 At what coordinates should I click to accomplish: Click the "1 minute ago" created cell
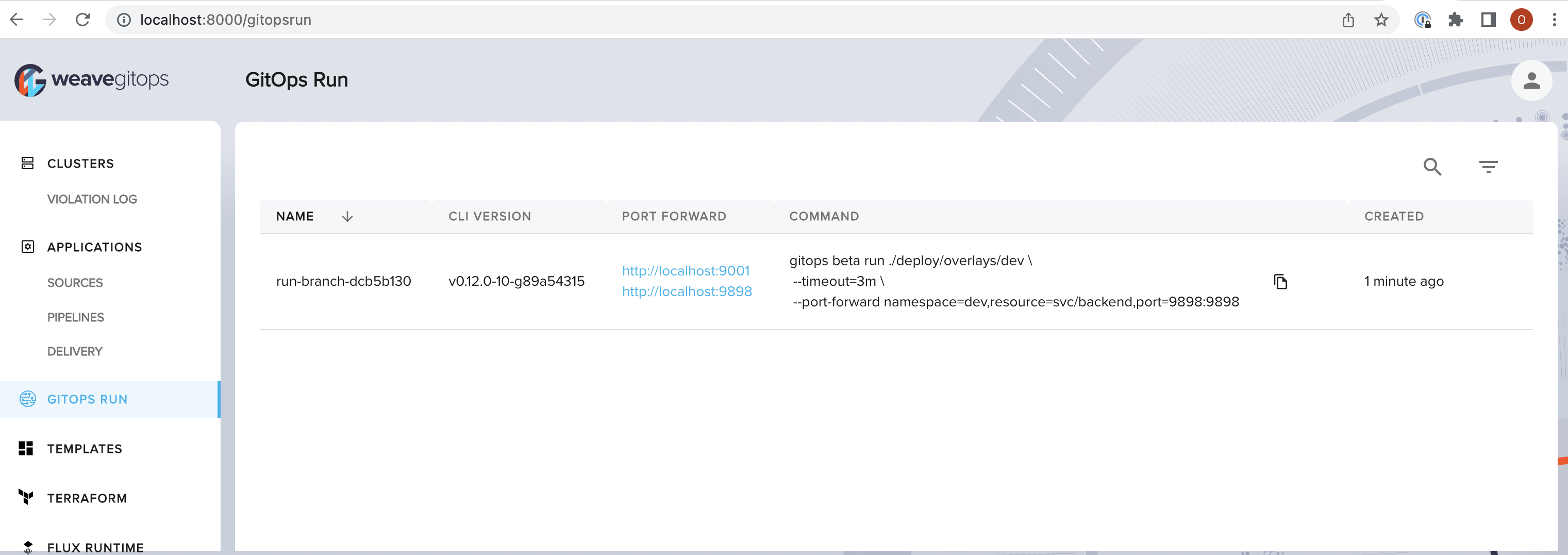pos(1404,281)
